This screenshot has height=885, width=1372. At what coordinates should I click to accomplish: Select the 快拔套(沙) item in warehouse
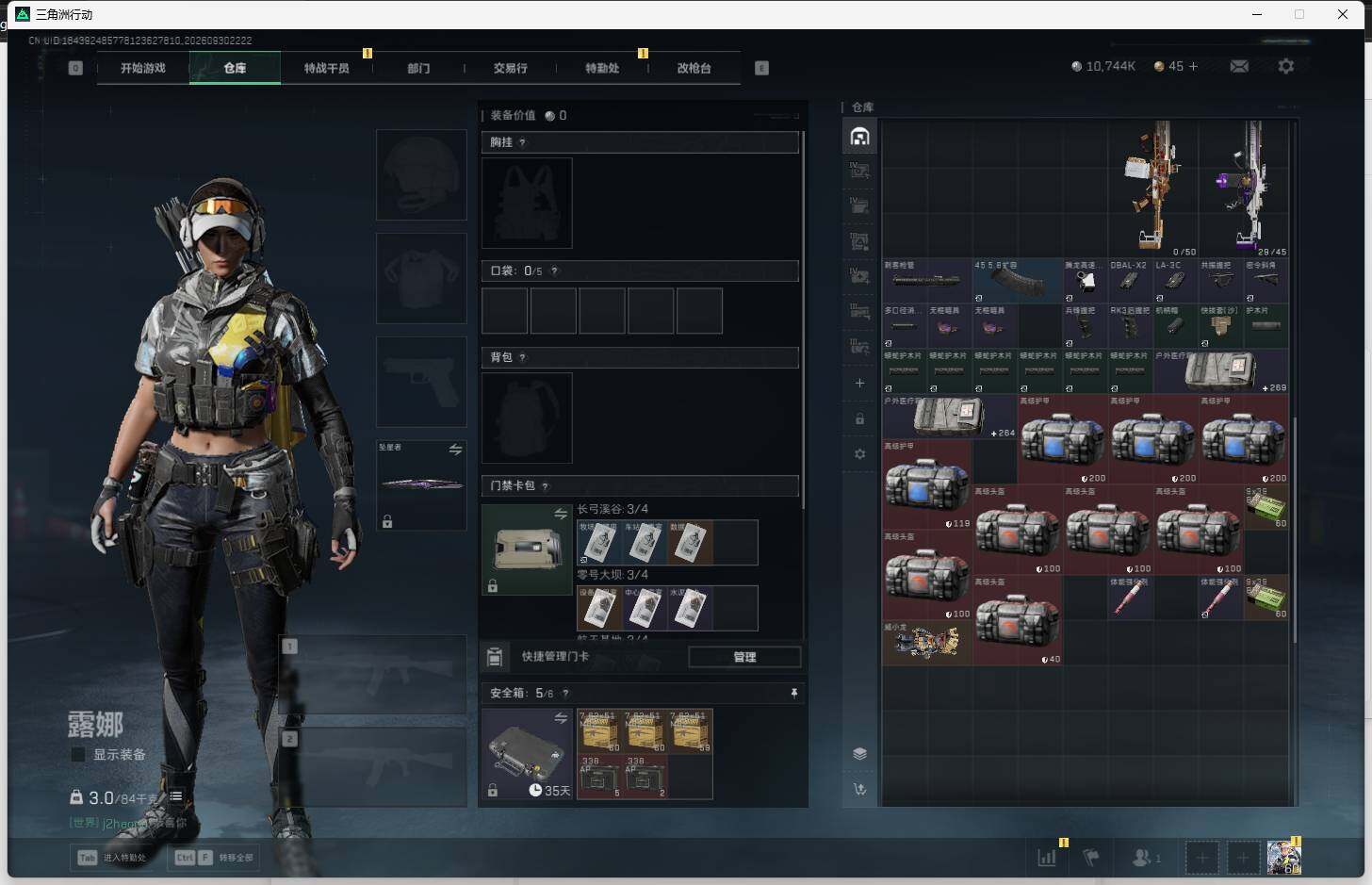pyautogui.click(x=1220, y=326)
